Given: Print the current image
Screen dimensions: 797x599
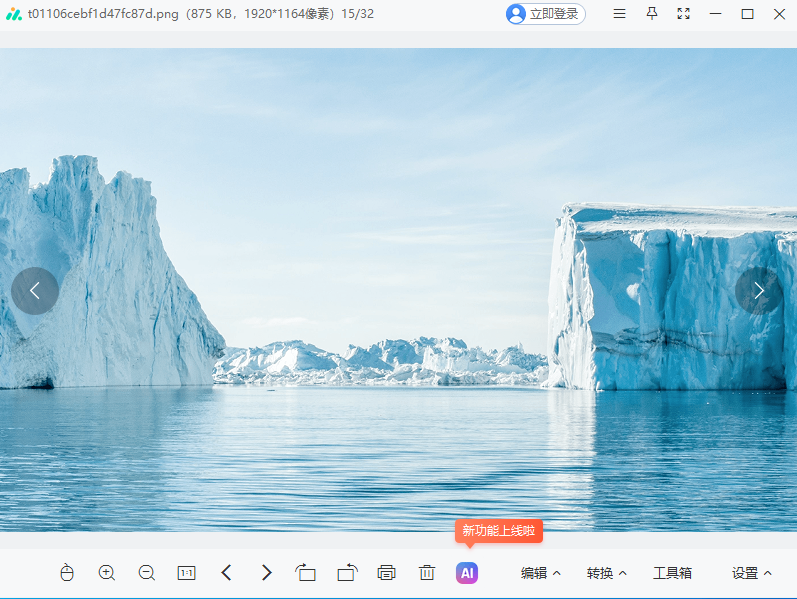Looking at the screenshot, I should point(387,573).
